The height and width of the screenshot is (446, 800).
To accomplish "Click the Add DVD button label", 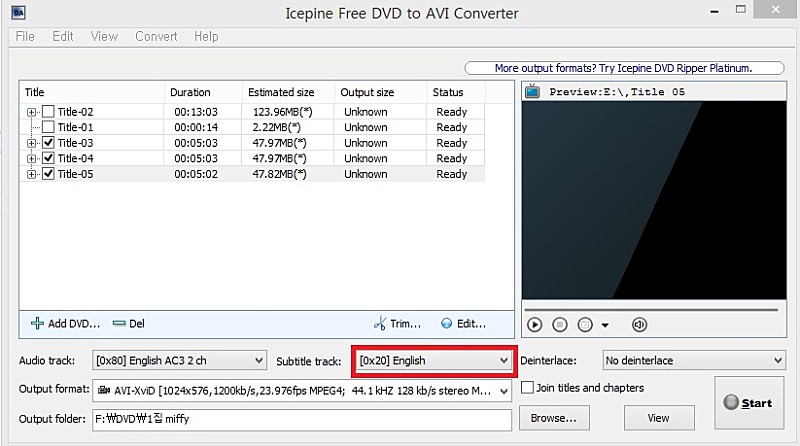I will pos(74,324).
